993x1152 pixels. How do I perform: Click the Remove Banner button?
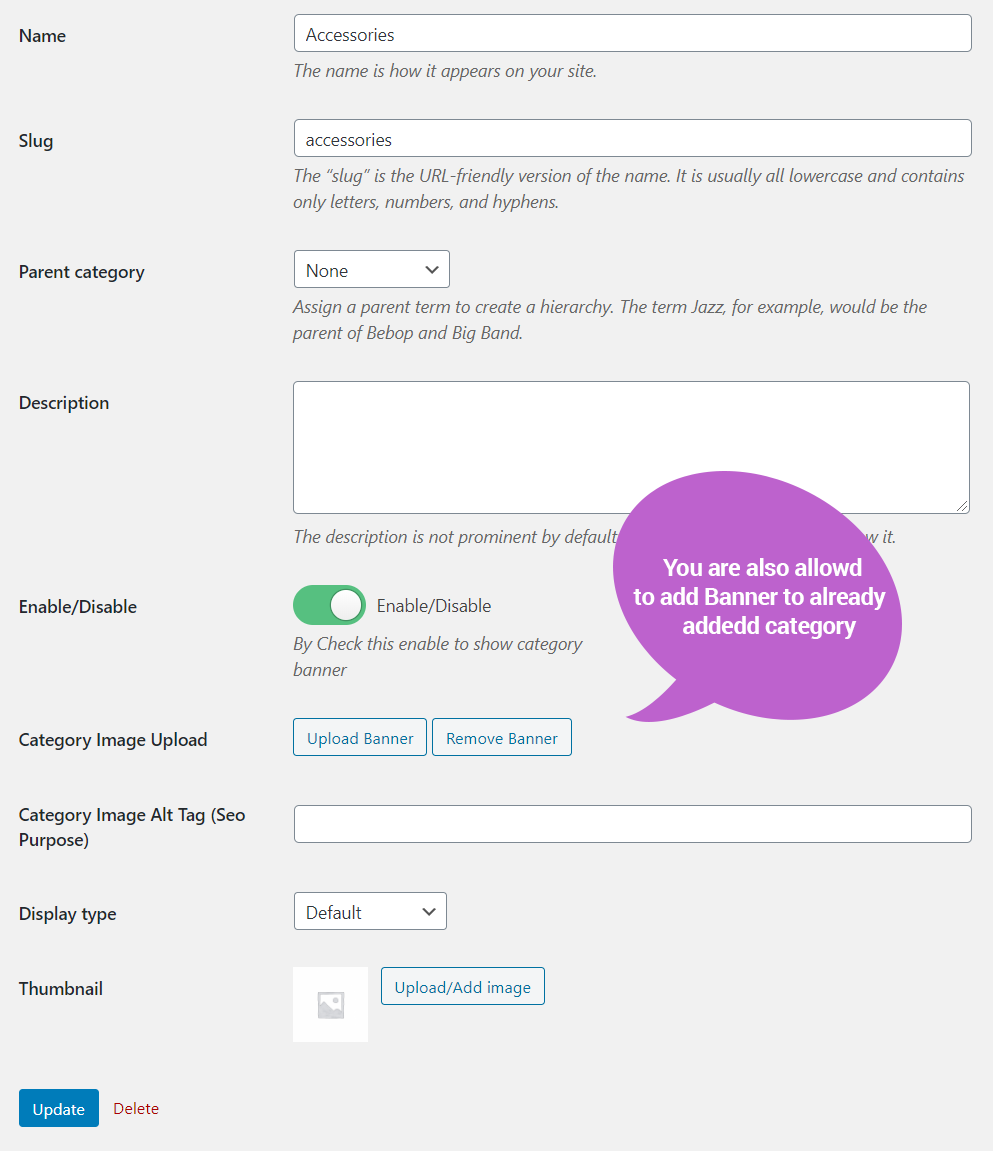pos(502,738)
